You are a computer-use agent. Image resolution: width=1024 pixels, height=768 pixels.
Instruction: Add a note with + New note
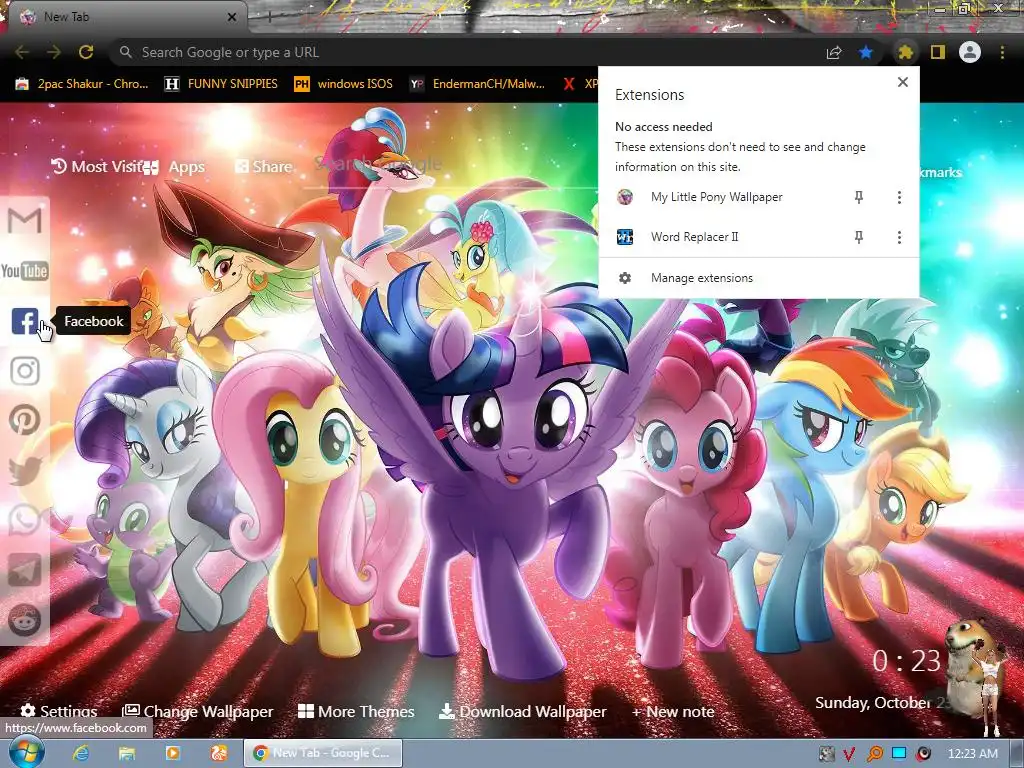pyautogui.click(x=673, y=711)
